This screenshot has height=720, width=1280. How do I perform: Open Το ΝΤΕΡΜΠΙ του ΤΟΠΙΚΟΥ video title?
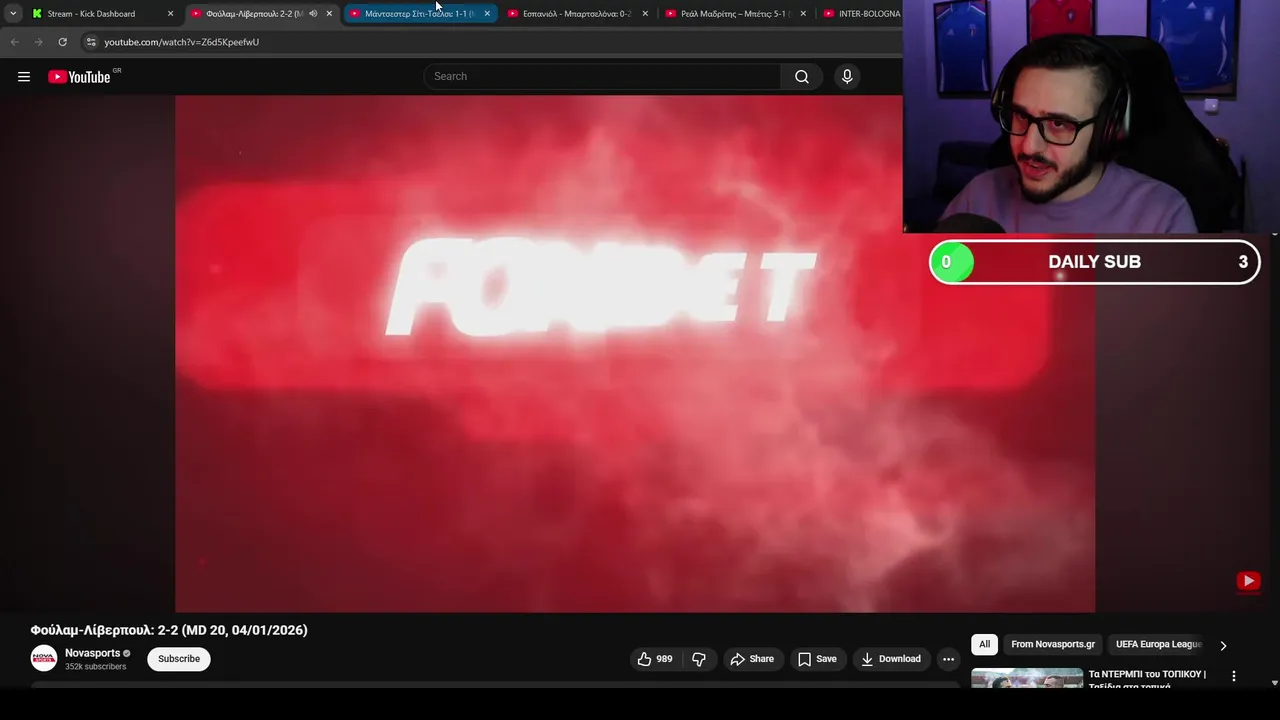pos(1147,679)
